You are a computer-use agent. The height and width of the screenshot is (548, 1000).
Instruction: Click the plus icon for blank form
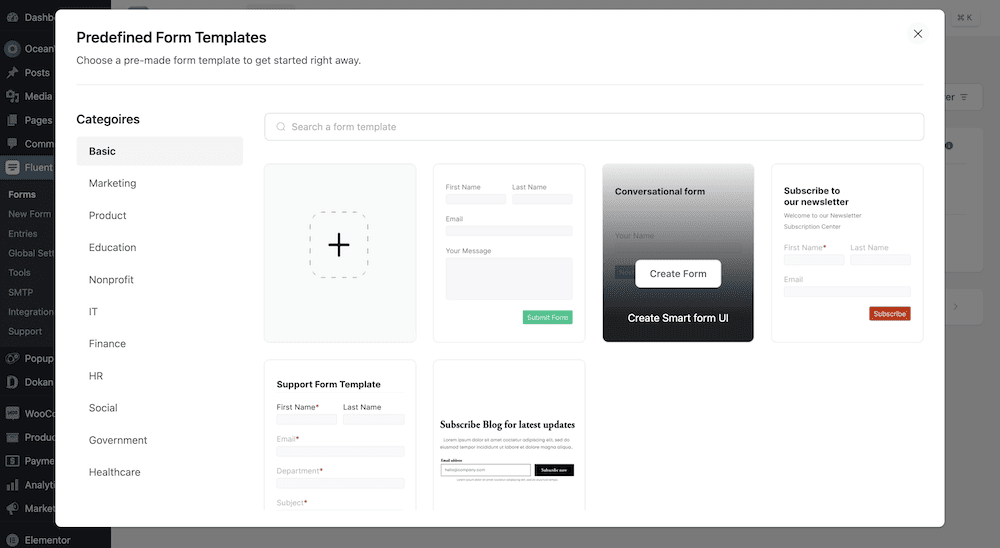point(339,245)
